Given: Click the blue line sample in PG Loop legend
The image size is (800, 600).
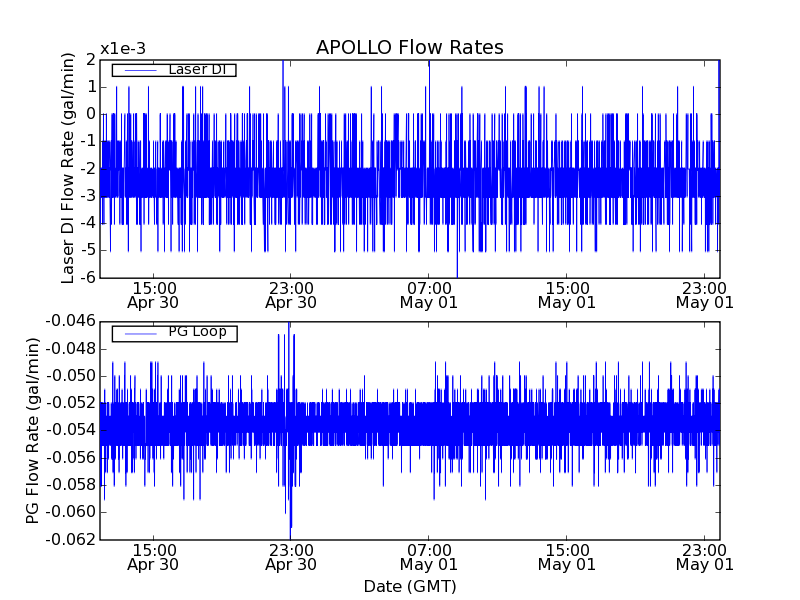Looking at the screenshot, I should (138, 333).
